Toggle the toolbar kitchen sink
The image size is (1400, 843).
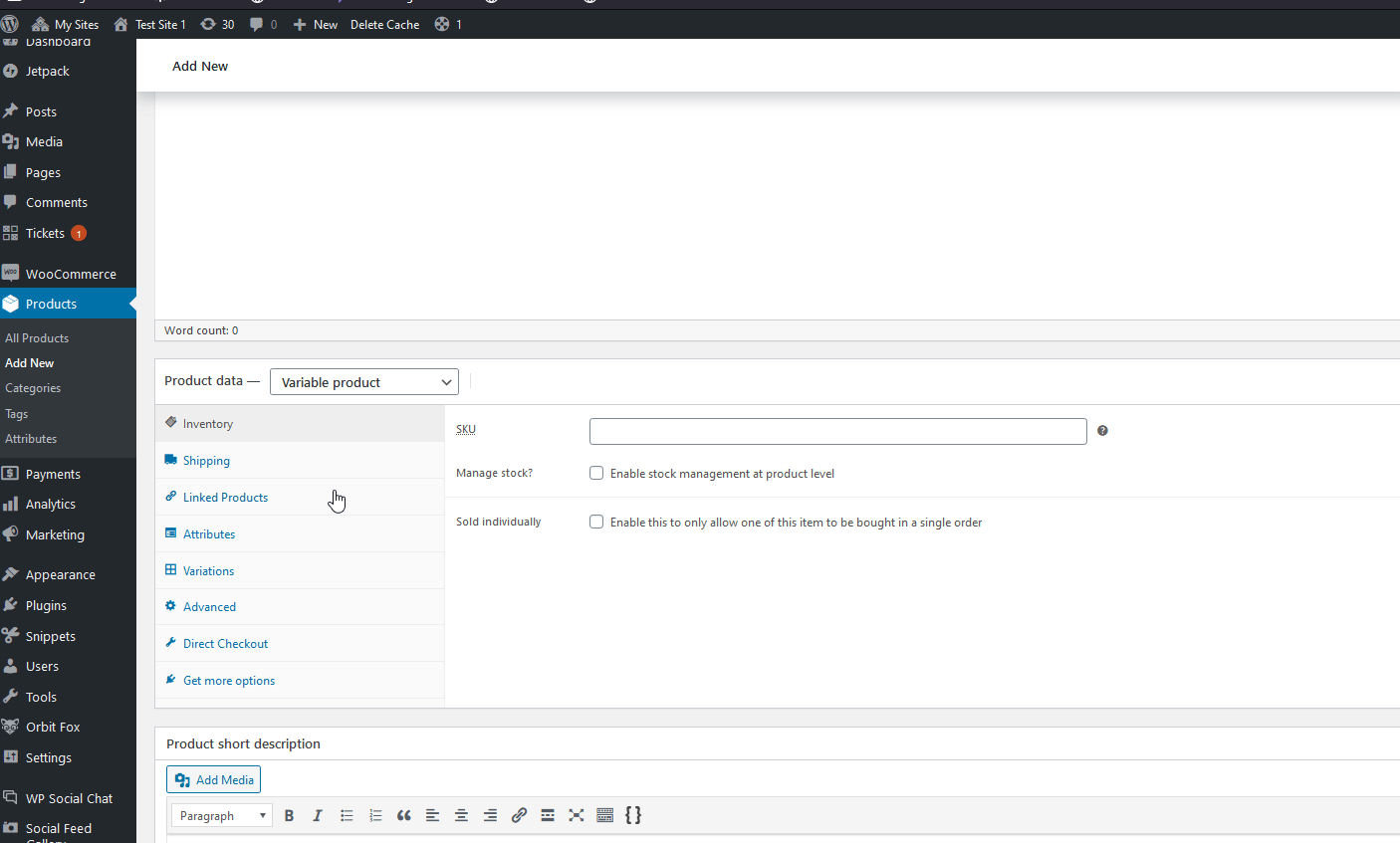604,815
